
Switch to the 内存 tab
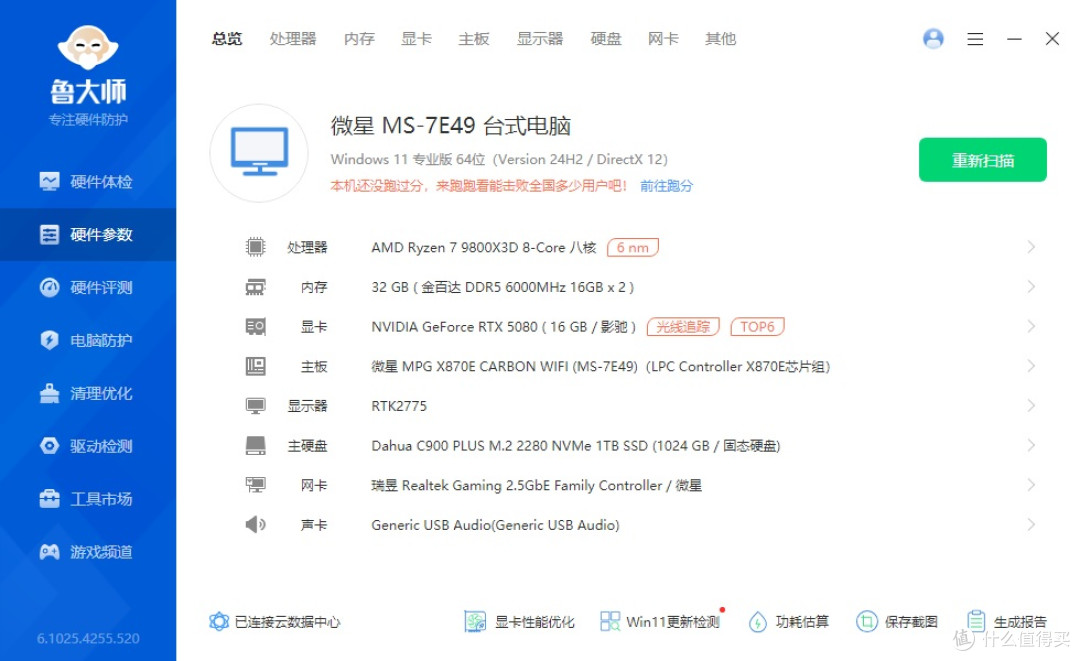point(359,39)
